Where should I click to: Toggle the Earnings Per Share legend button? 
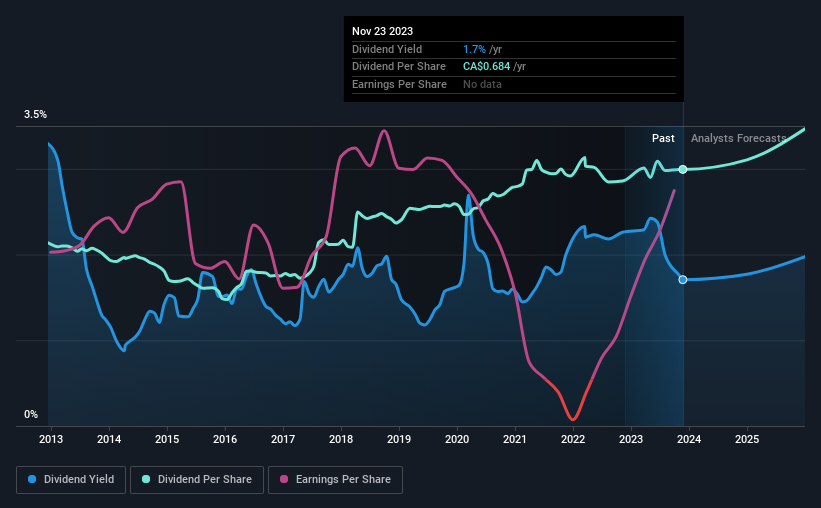pyautogui.click(x=335, y=480)
